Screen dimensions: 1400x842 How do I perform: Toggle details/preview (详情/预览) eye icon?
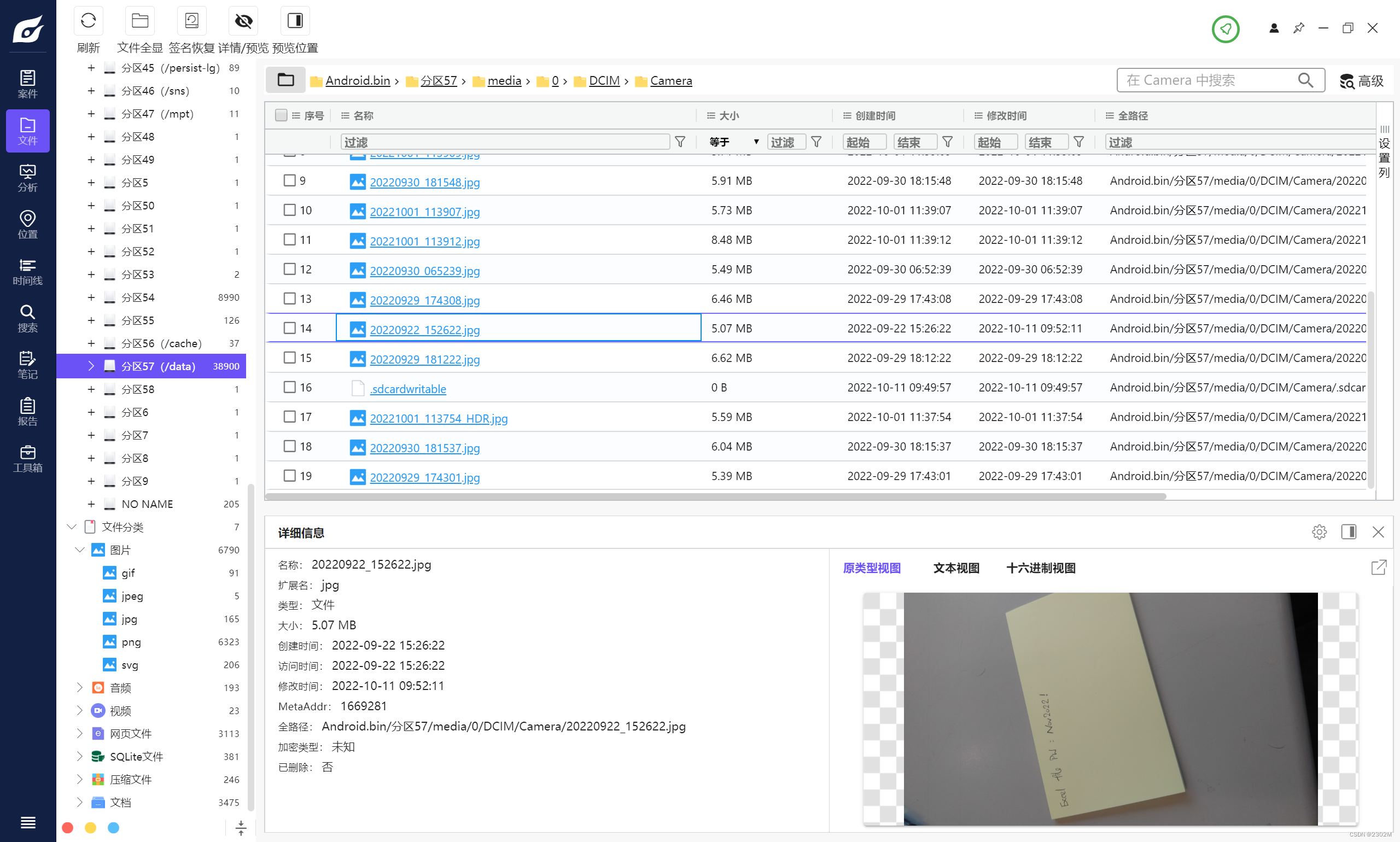tap(243, 21)
